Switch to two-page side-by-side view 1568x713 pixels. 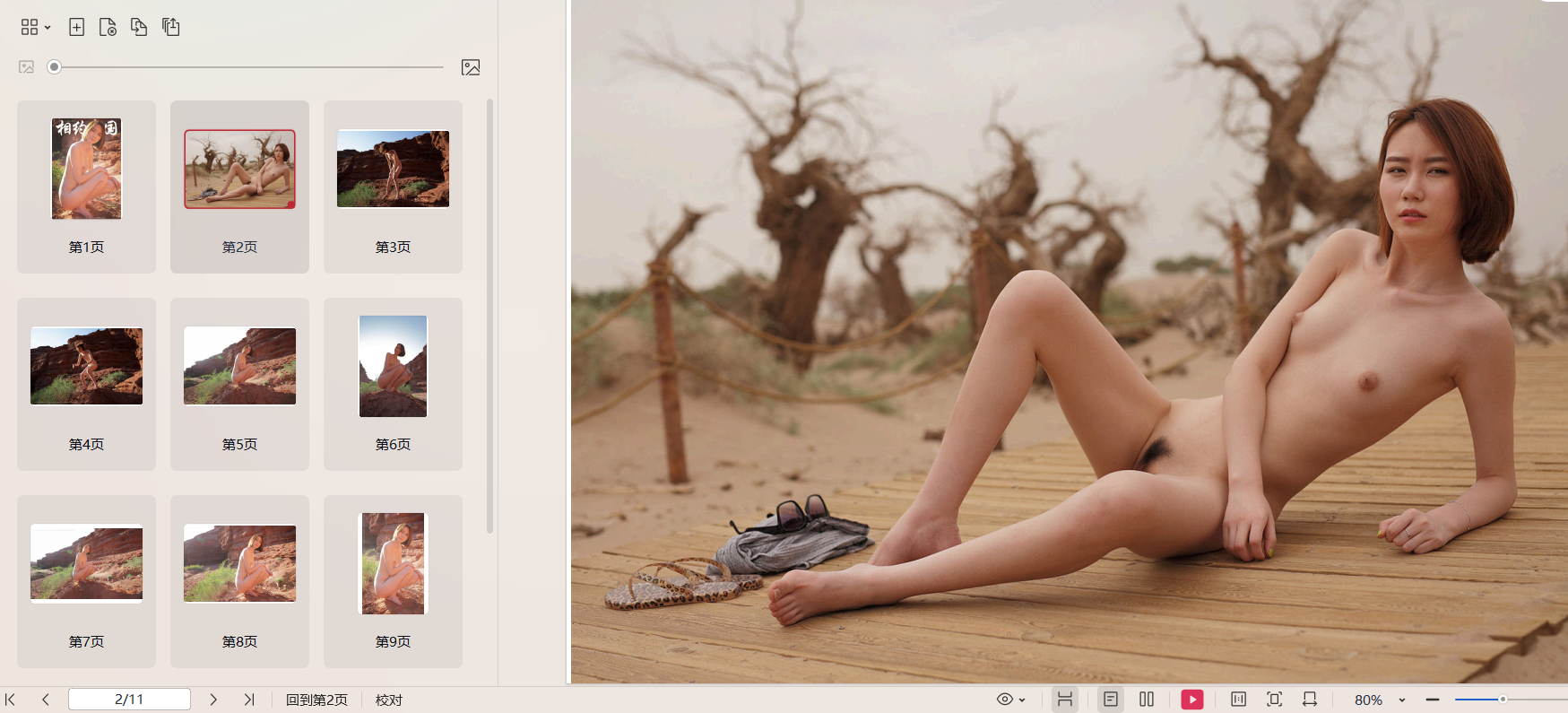(1147, 700)
